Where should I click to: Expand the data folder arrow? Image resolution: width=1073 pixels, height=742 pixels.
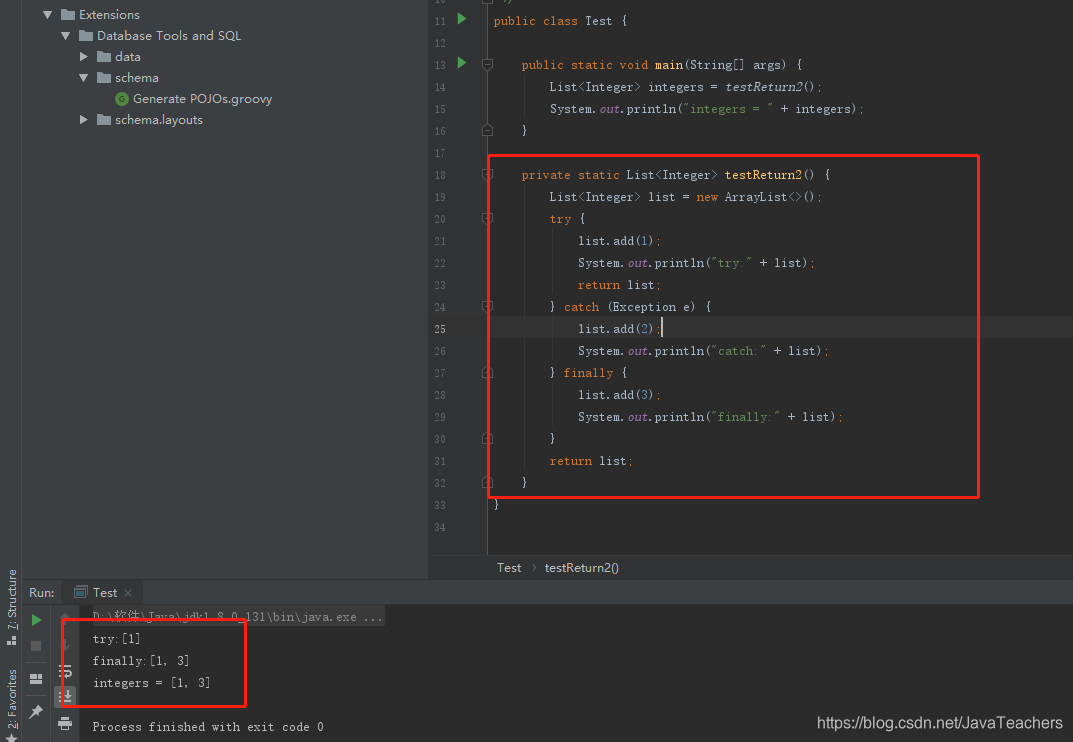[x=83, y=56]
